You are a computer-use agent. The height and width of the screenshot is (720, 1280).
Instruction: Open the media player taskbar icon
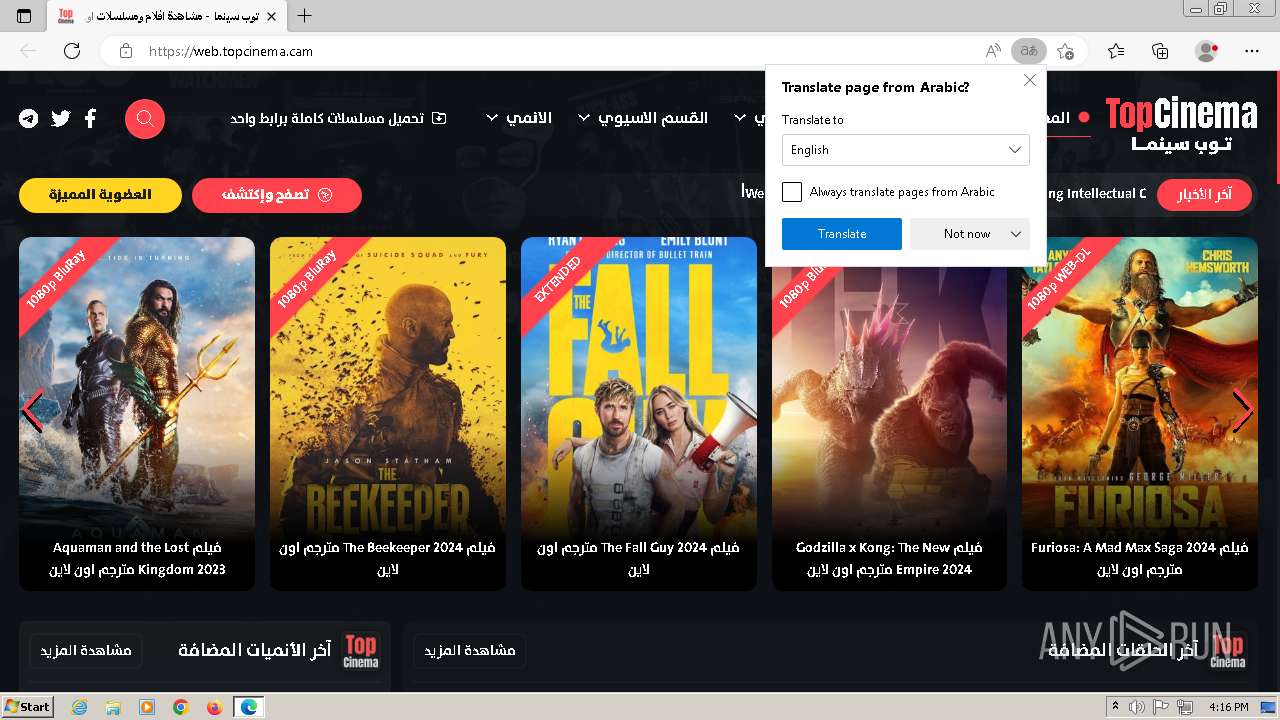point(147,707)
